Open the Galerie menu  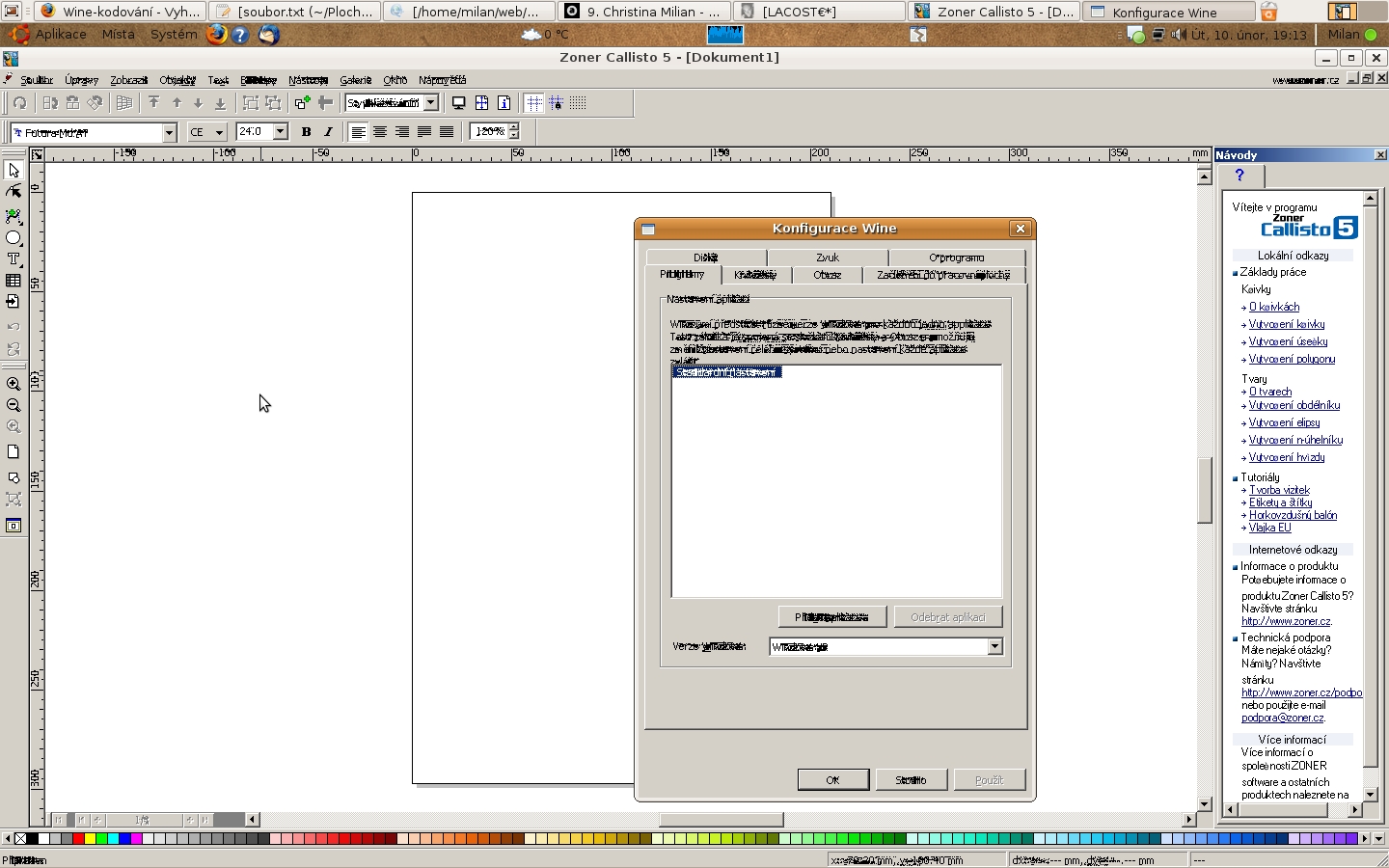[x=355, y=80]
